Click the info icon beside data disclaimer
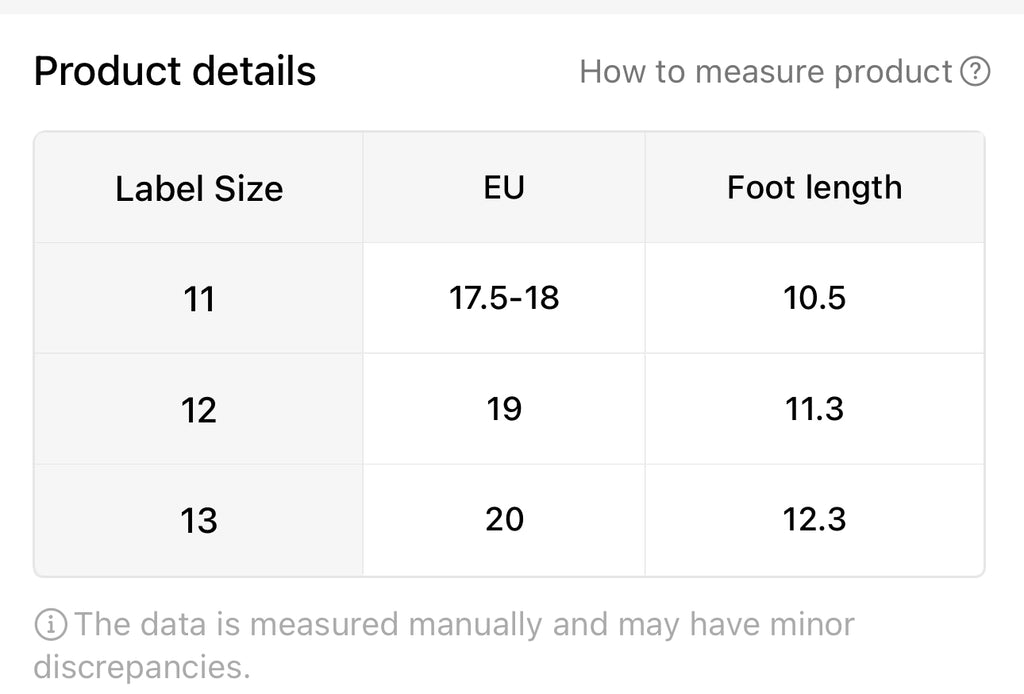The width and height of the screenshot is (1024, 694). coord(50,624)
